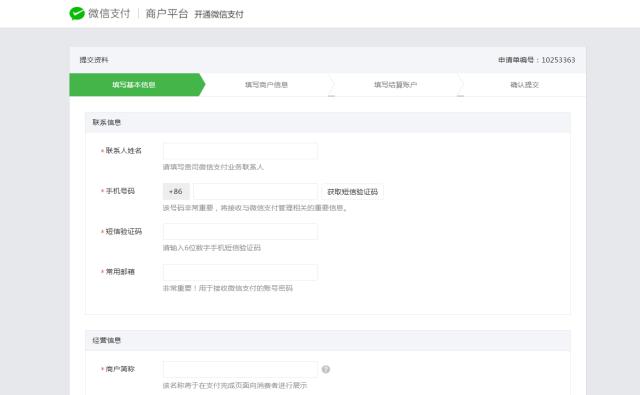Click the 联系人姓名 input field
This screenshot has height=395, width=640.
point(240,151)
